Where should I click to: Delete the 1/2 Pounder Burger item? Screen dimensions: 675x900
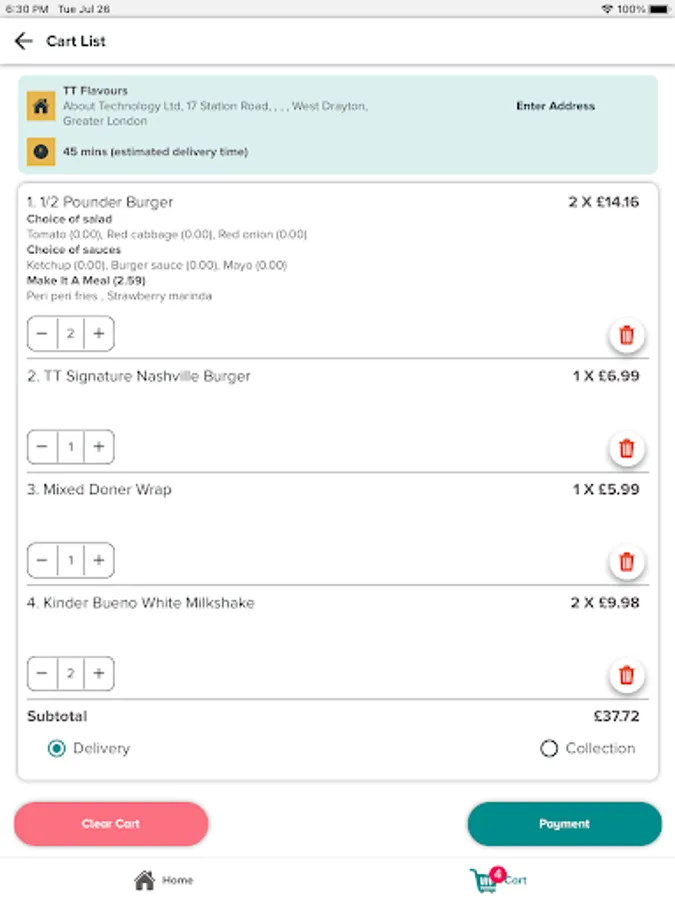point(627,335)
